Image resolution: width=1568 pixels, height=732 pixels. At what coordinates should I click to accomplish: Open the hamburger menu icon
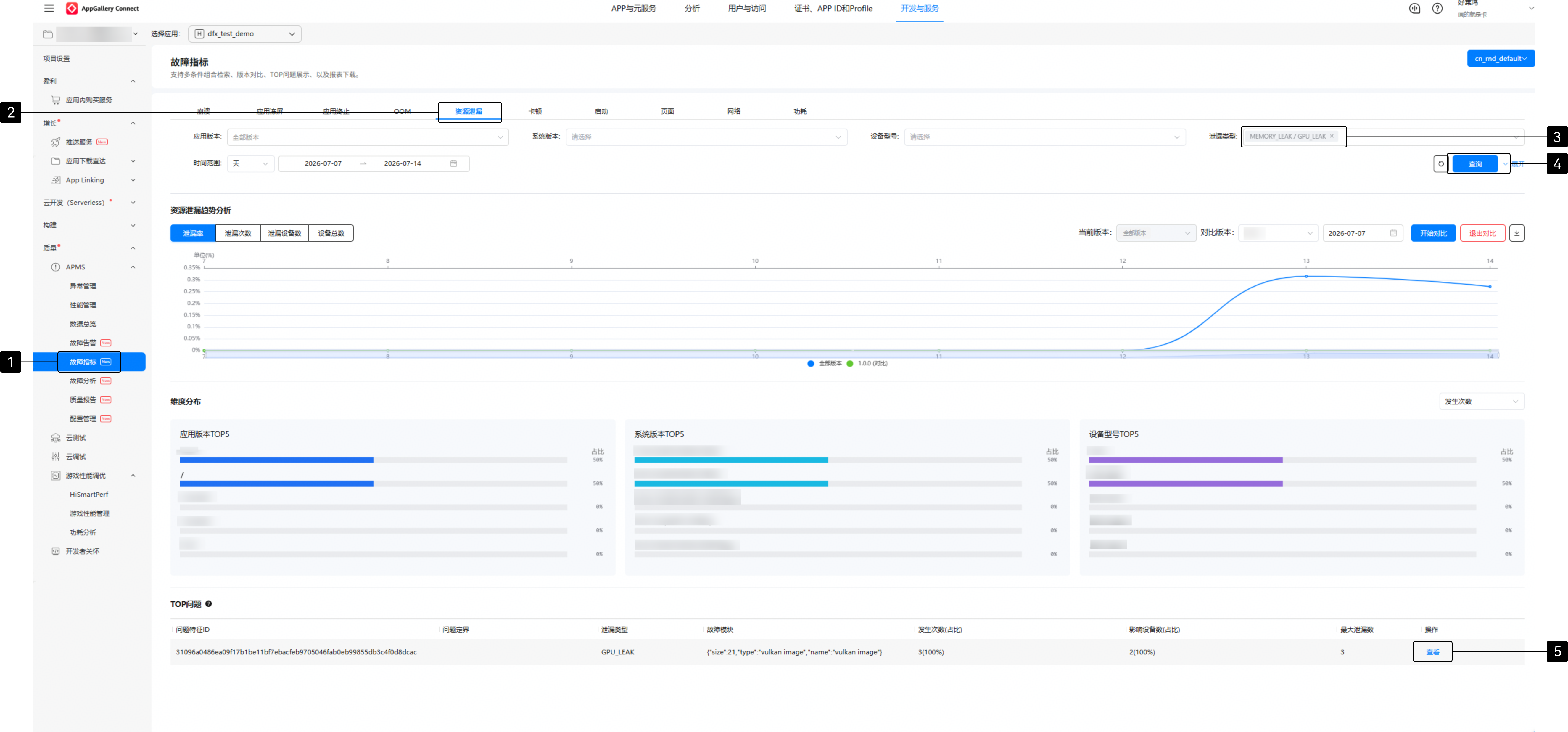click(x=49, y=9)
